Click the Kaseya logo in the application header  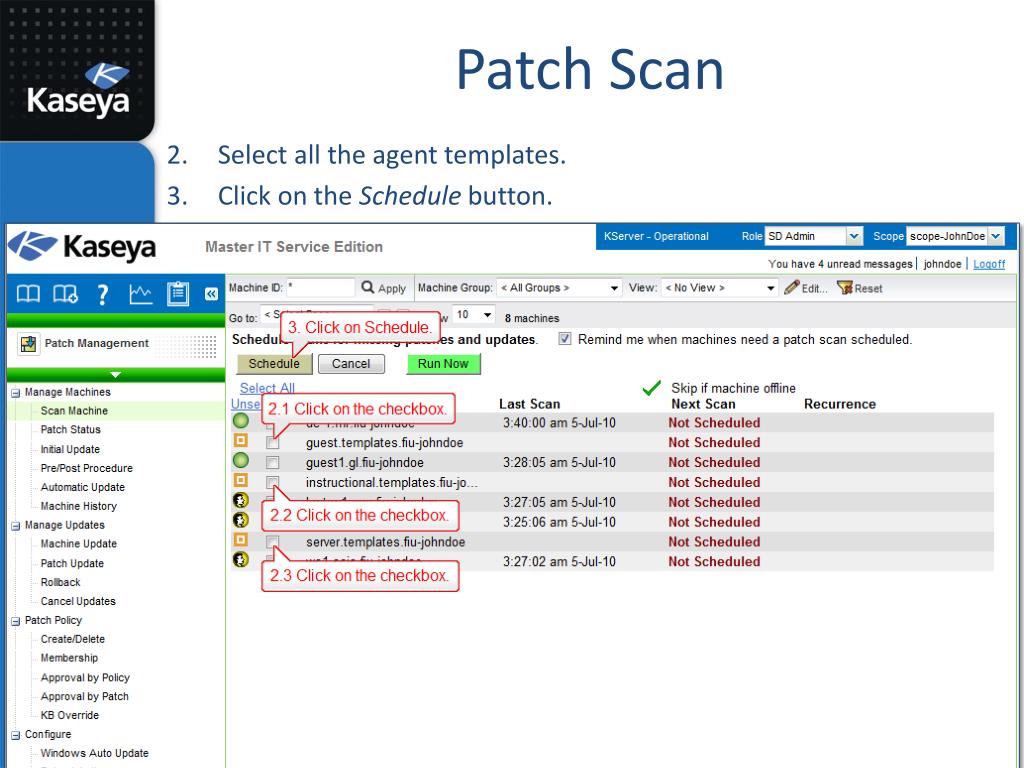click(82, 248)
